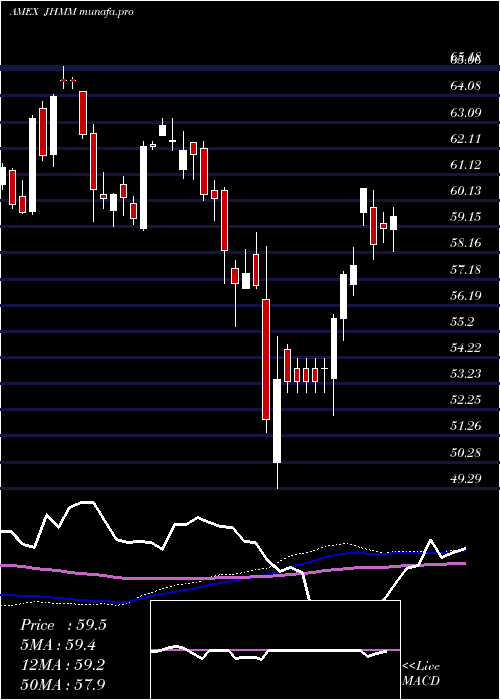Click the 50.28 price axis label
This screenshot has height=700, width=500.
[466, 453]
